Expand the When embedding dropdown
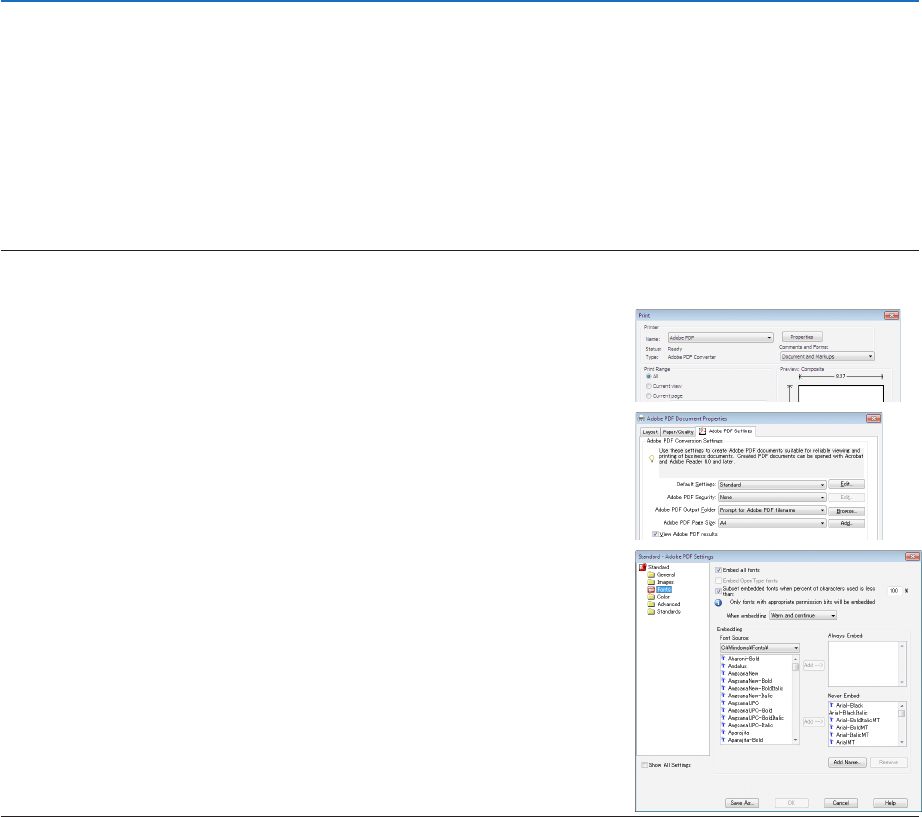 [x=803, y=615]
